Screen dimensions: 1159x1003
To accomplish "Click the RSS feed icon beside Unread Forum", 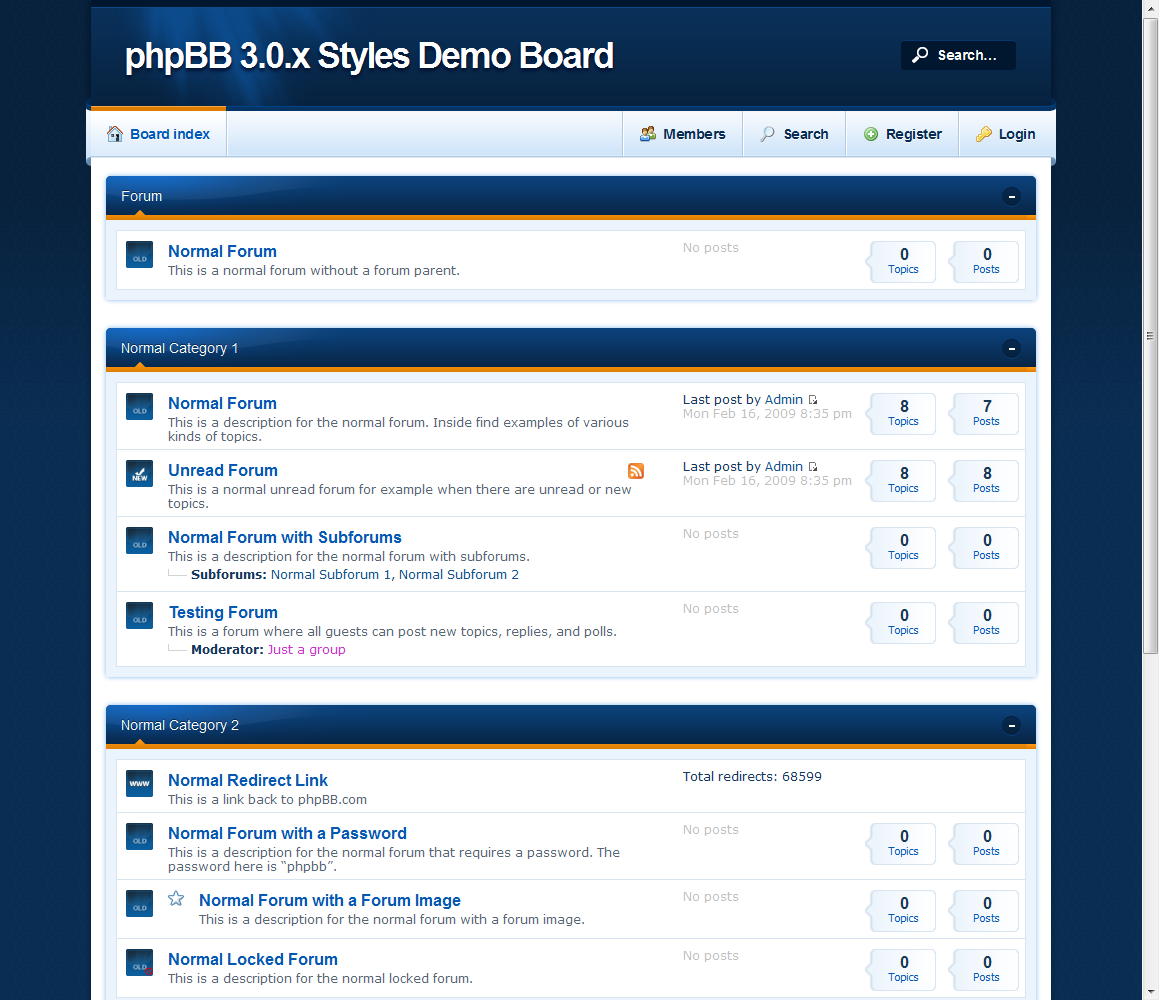I will pyautogui.click(x=636, y=471).
